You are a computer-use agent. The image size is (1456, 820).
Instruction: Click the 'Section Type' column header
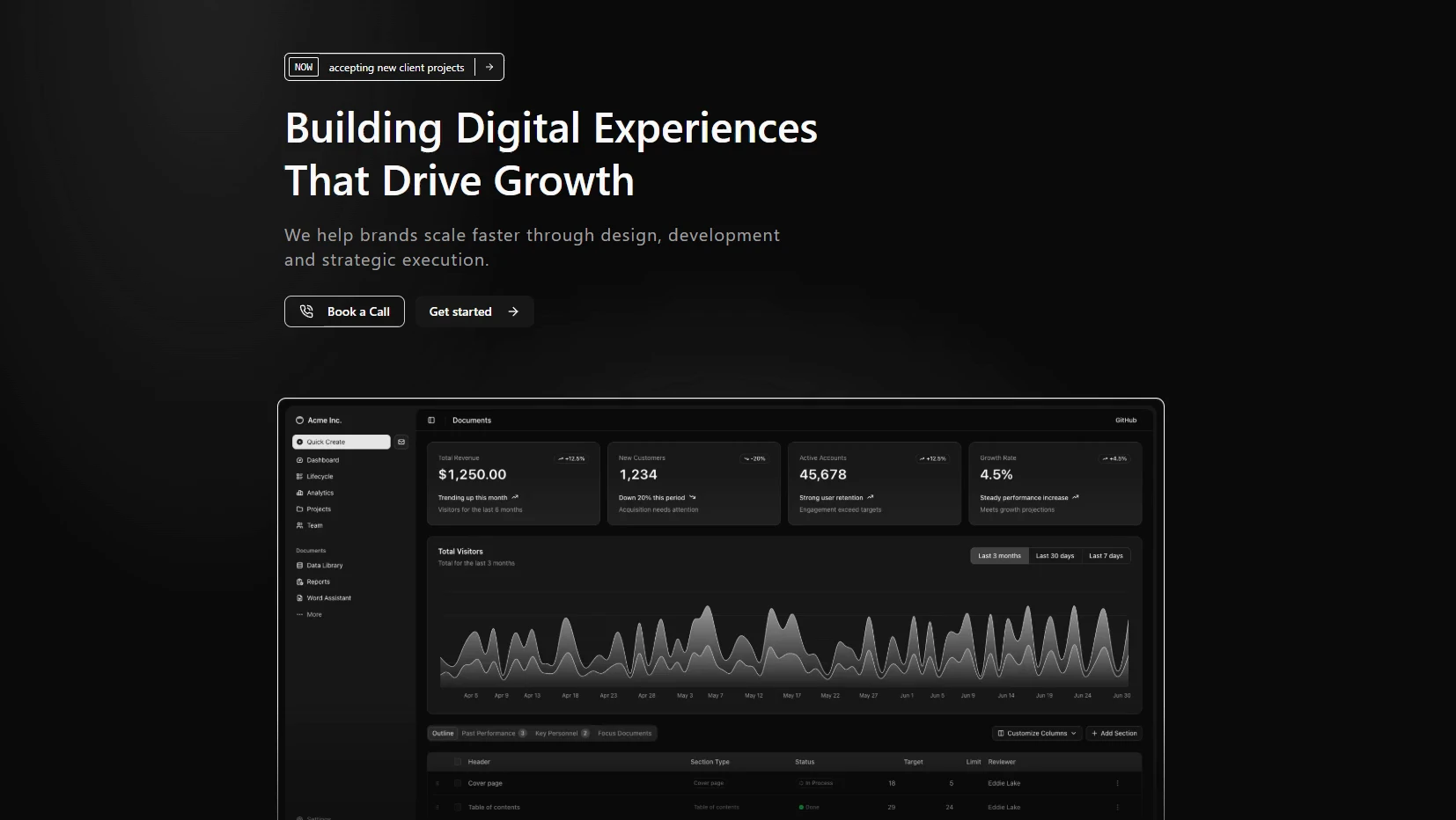[710, 762]
